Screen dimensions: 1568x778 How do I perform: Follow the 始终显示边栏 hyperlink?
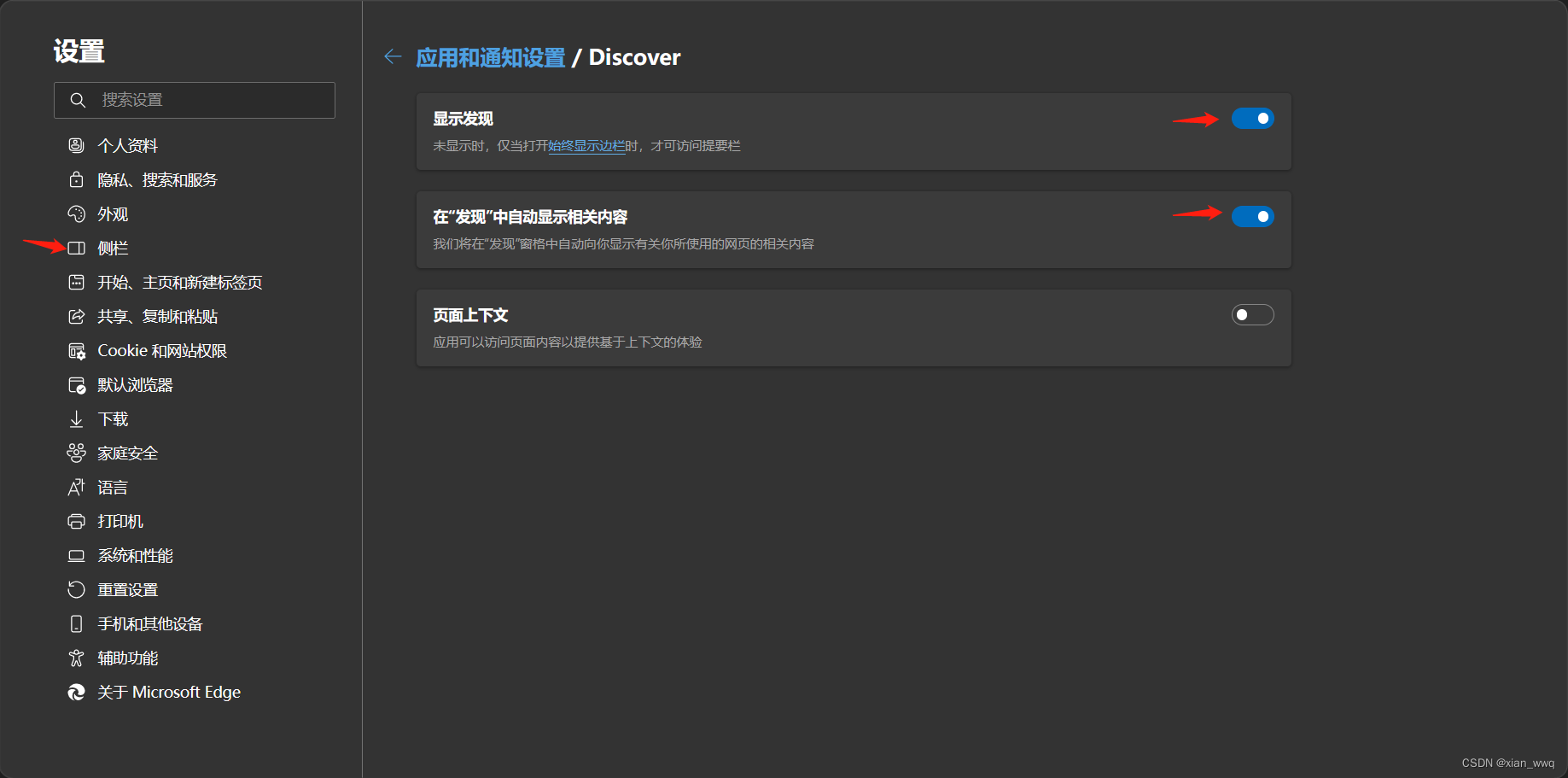(x=586, y=146)
